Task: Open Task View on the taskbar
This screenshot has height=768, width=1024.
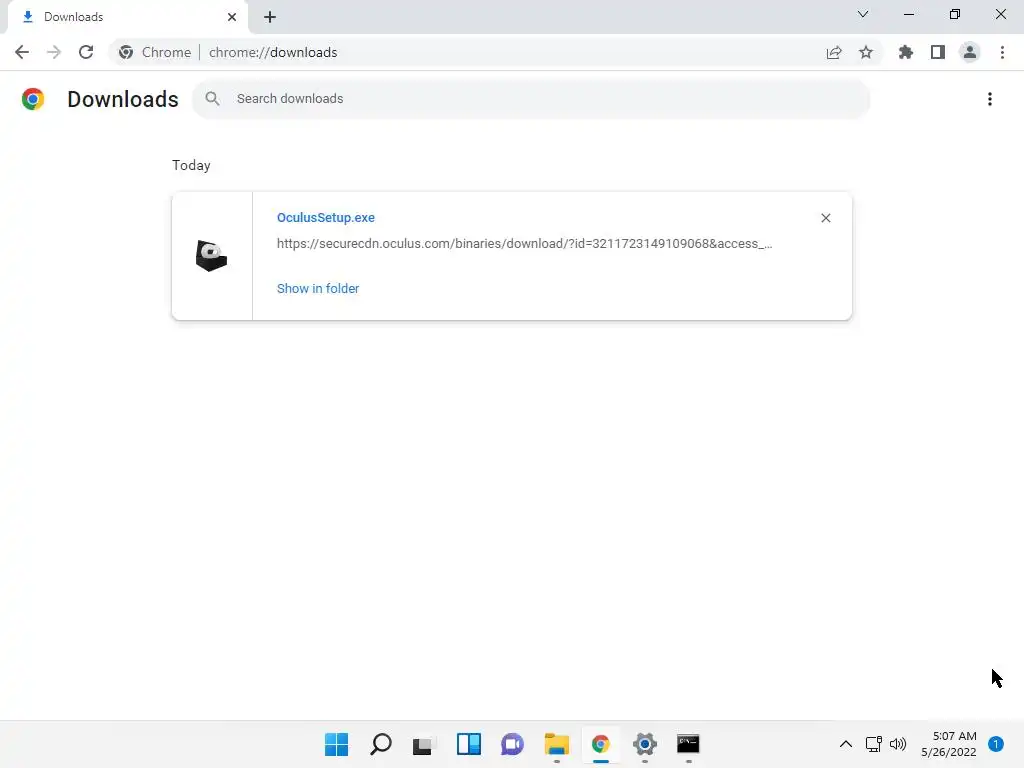Action: point(424,744)
